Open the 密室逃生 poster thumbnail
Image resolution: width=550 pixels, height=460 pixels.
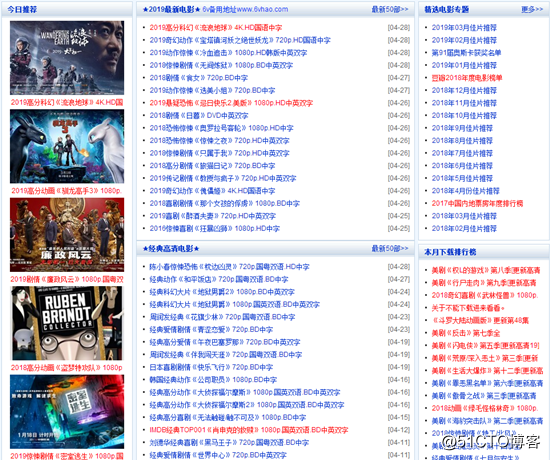pos(67,412)
